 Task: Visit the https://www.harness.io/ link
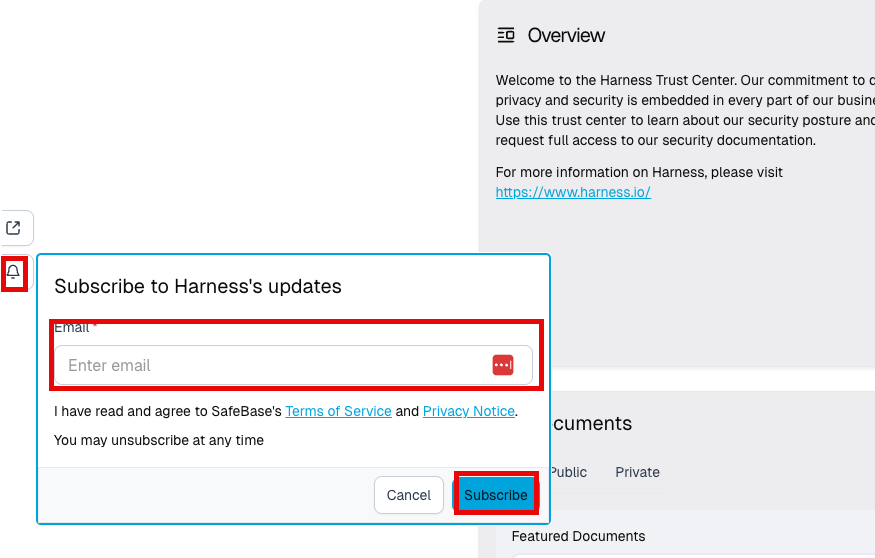tap(573, 192)
